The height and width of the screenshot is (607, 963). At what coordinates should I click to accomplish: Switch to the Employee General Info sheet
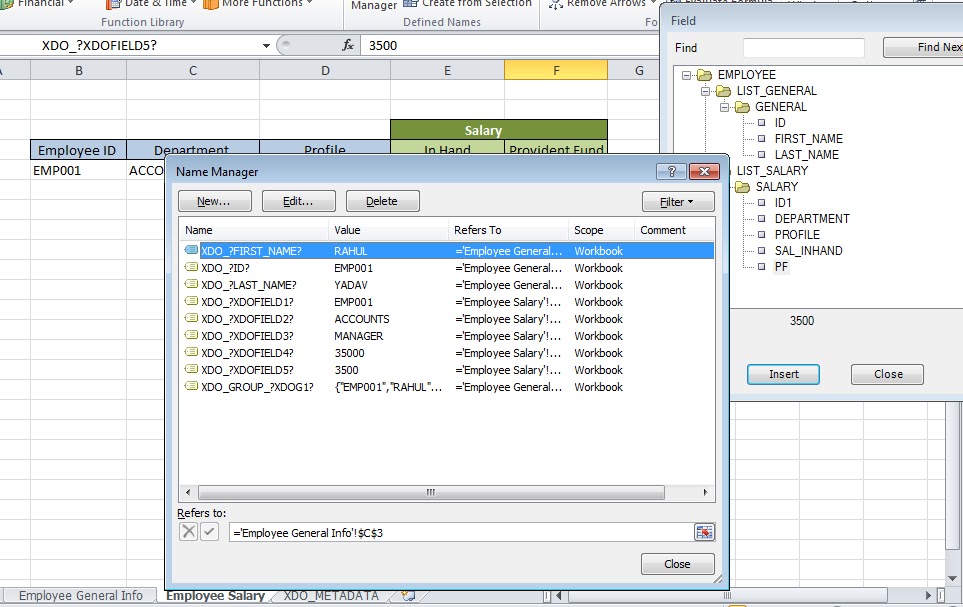click(x=78, y=595)
